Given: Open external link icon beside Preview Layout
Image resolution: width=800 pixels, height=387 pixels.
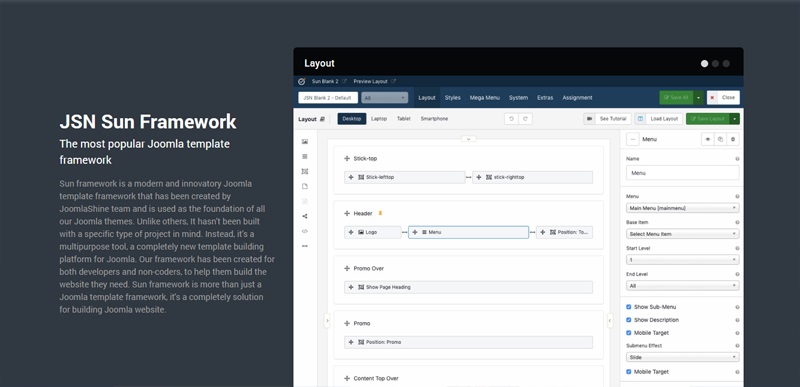Looking at the screenshot, I should click(393, 81).
